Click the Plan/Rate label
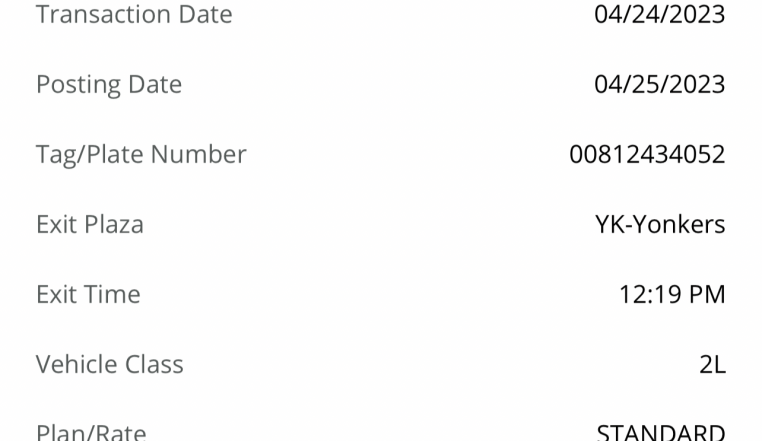Image resolution: width=762 pixels, height=441 pixels. coord(91,432)
